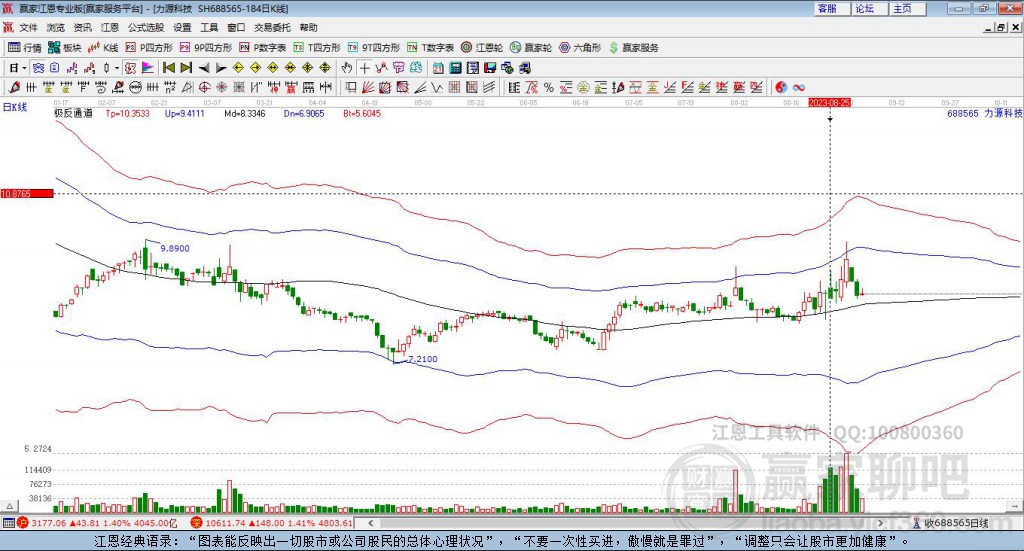Click the 主页 homepage button
Viewport: 1024px width, 551px height.
pyautogui.click(x=908, y=8)
